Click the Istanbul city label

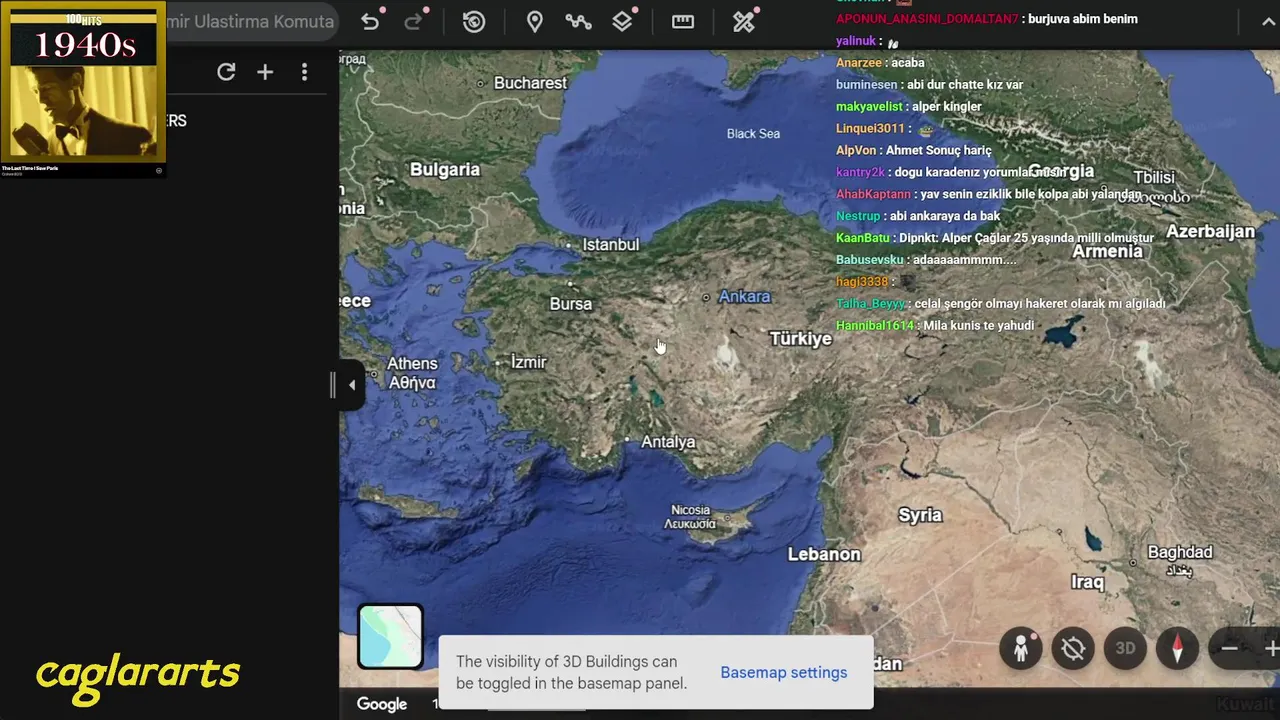tap(610, 244)
